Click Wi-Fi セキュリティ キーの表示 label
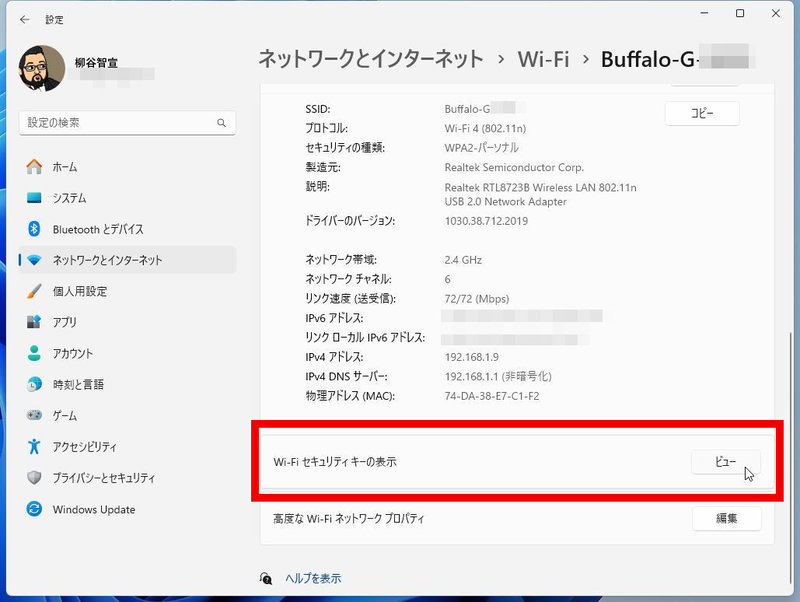This screenshot has height=602, width=800. 335,462
